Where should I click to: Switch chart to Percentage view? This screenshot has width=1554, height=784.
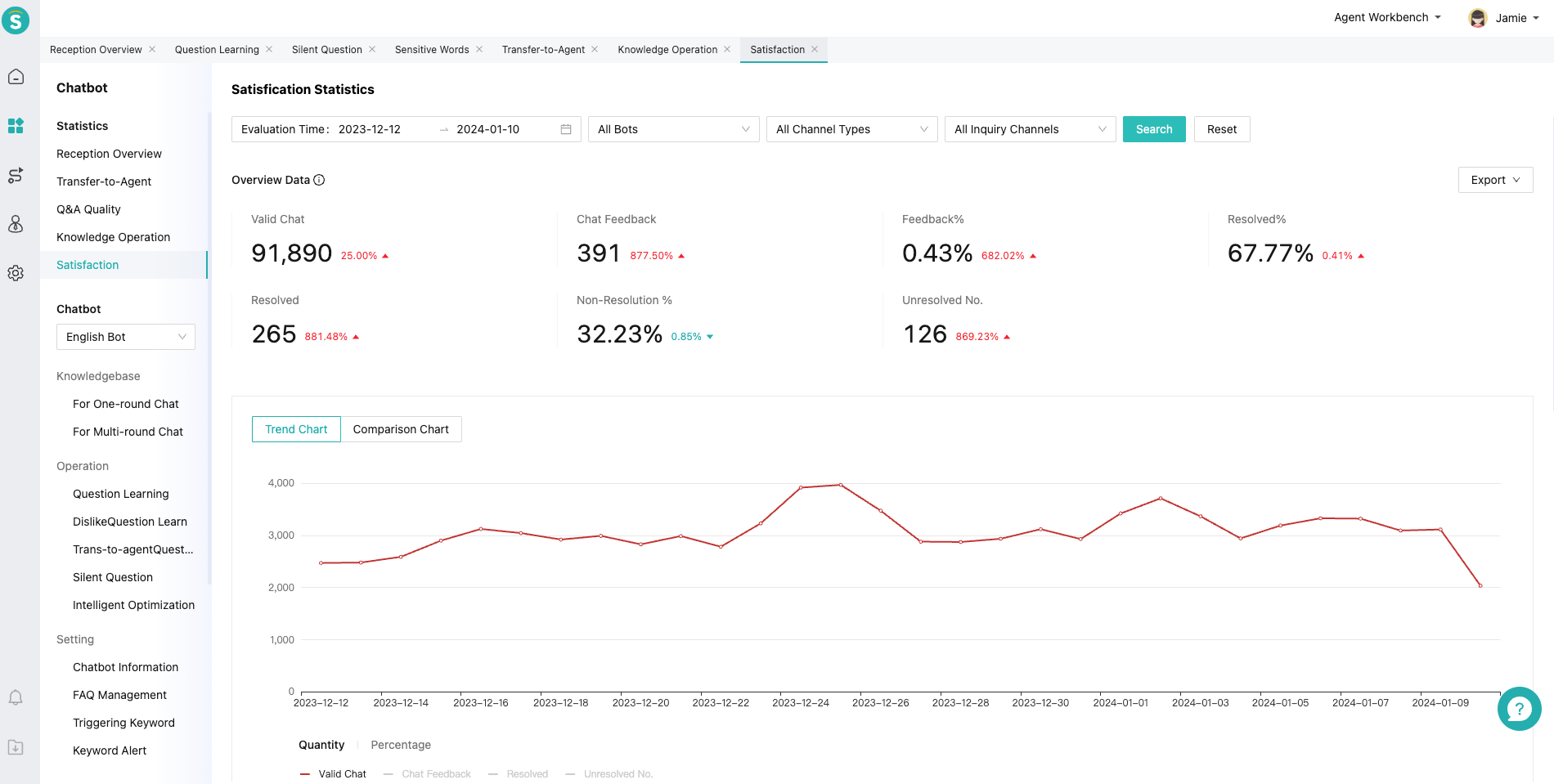pos(401,745)
